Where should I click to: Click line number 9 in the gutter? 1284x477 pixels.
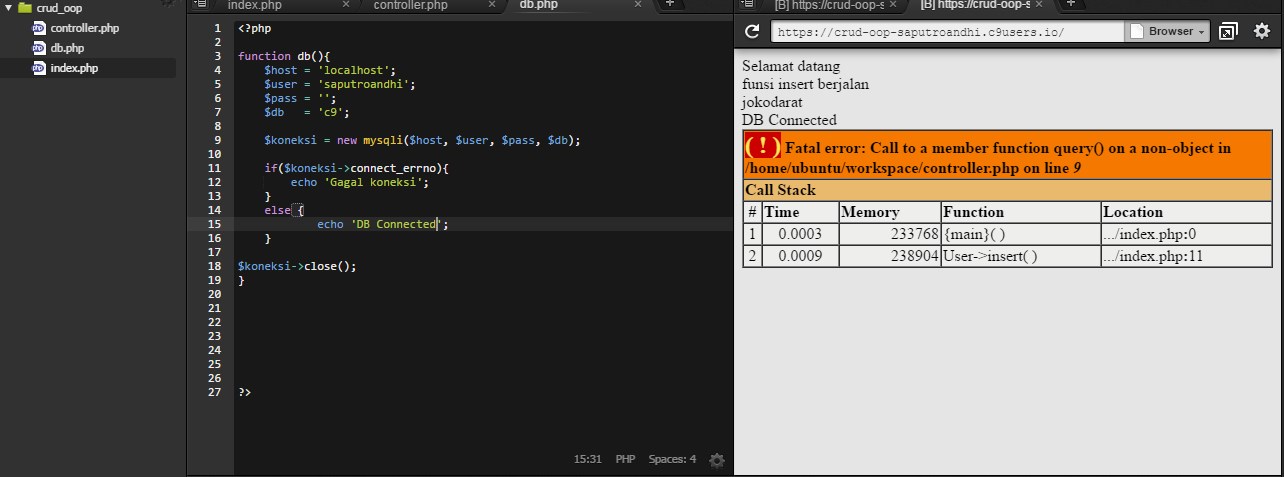[217, 140]
